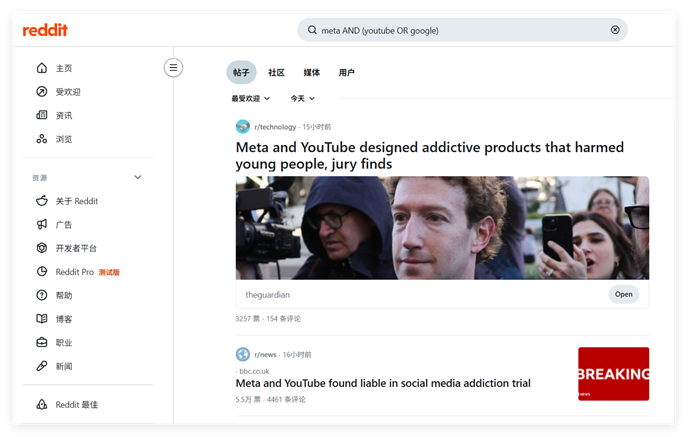Open the 今天 time filter dropdown
The height and width of the screenshot is (437, 688).
click(x=303, y=99)
